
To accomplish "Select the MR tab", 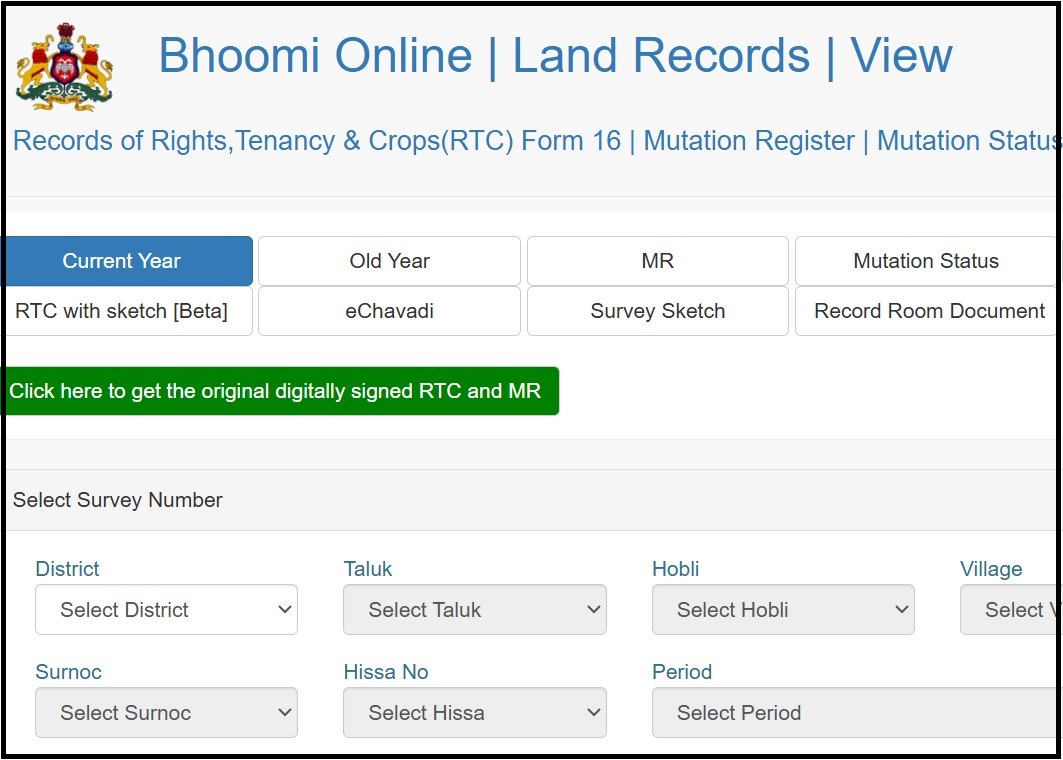I will [657, 261].
